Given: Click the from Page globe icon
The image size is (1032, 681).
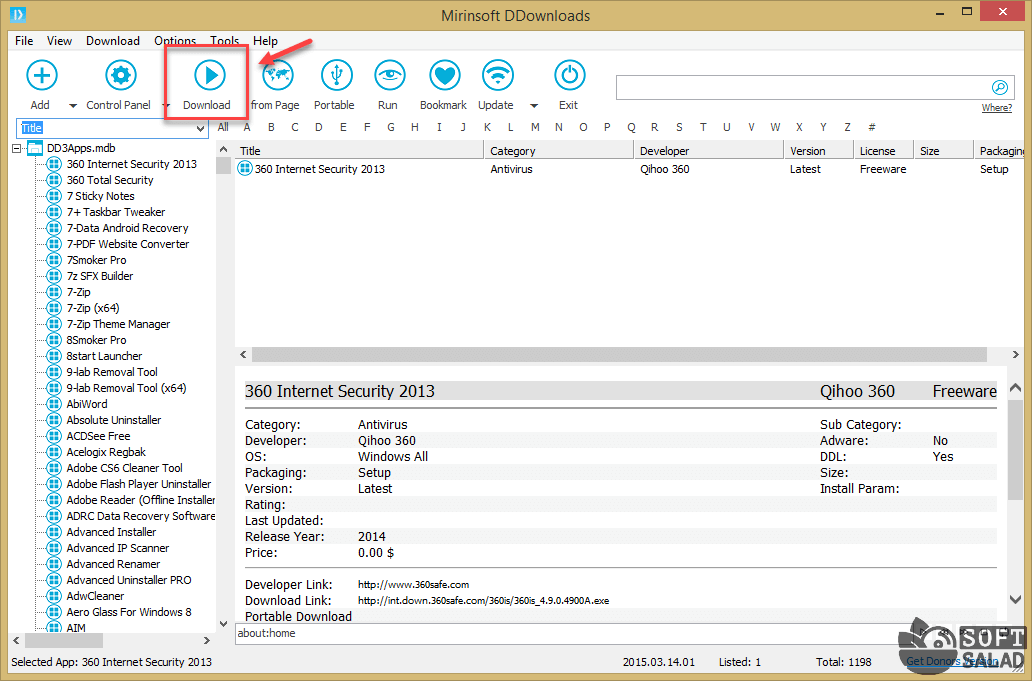Looking at the screenshot, I should [x=277, y=75].
